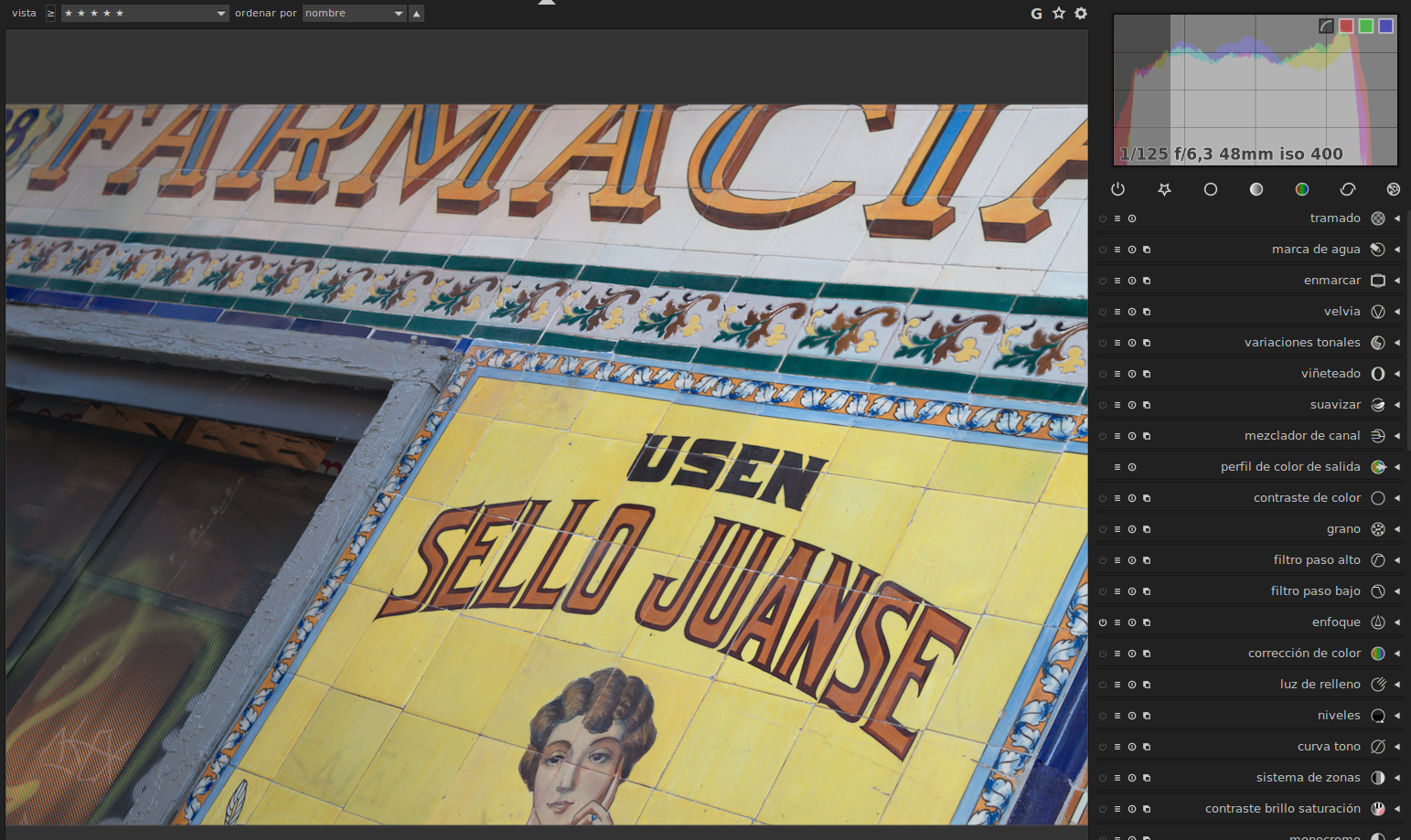
Task: Toggle star overlays icon in top bar
Action: (1059, 14)
